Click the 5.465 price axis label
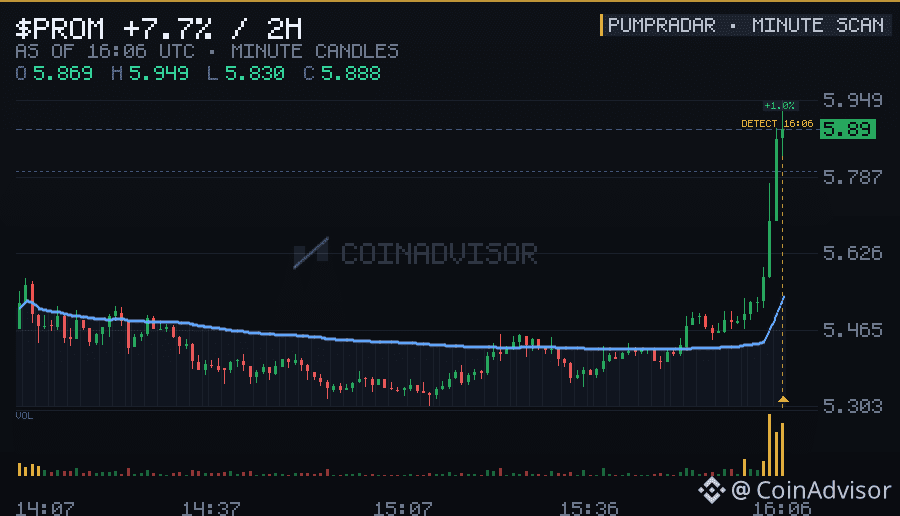The width and height of the screenshot is (900, 516). pyautogui.click(x=852, y=330)
